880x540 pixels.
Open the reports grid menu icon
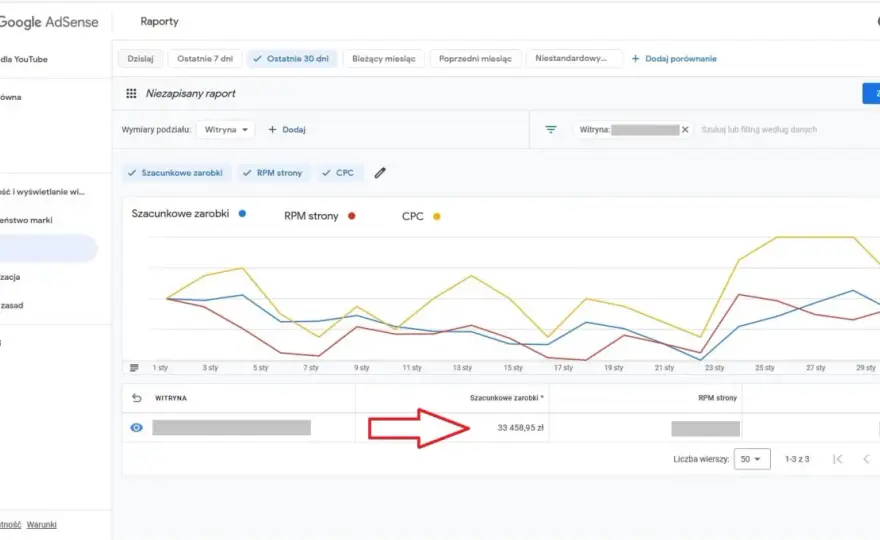point(131,93)
